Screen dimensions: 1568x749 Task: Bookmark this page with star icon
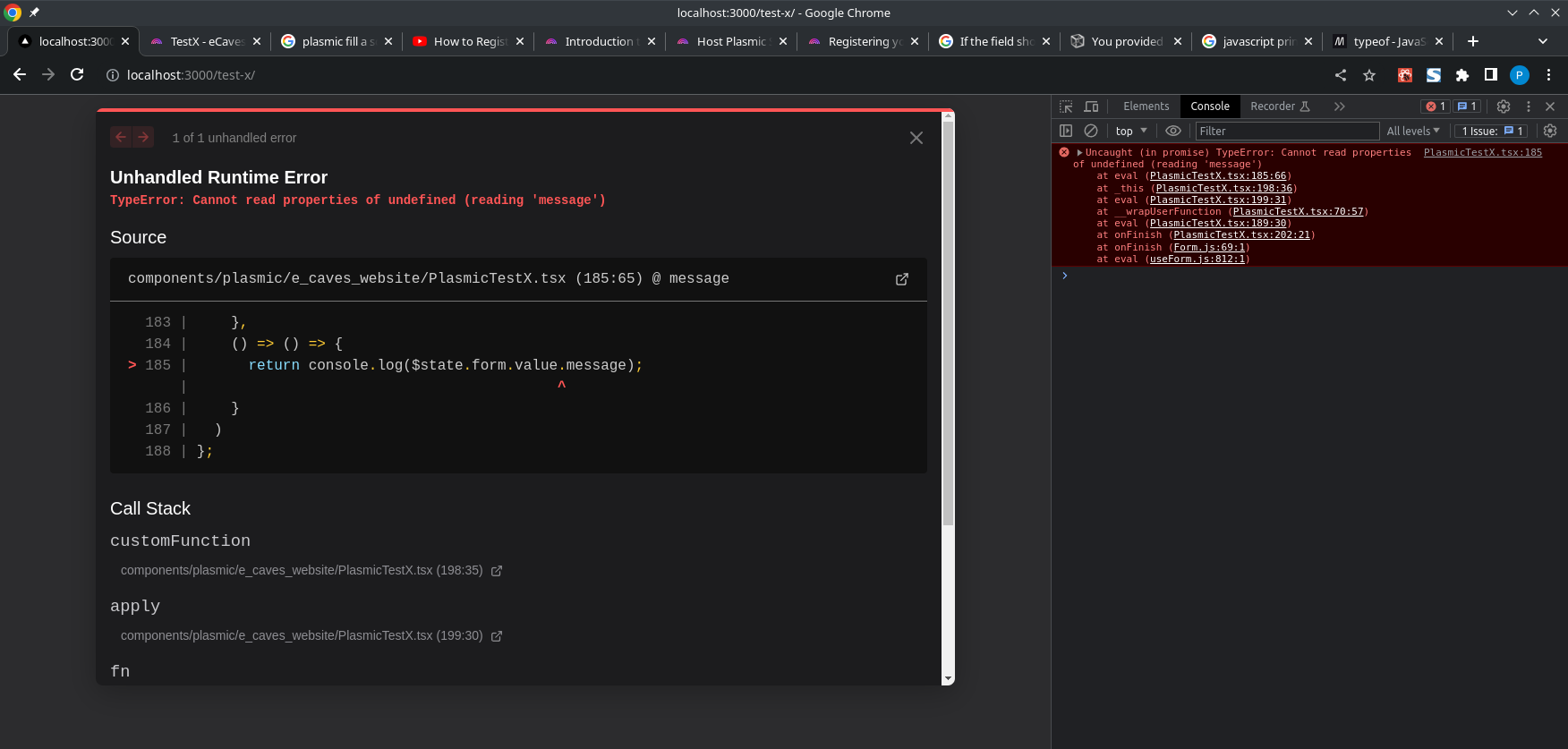pos(1369,75)
